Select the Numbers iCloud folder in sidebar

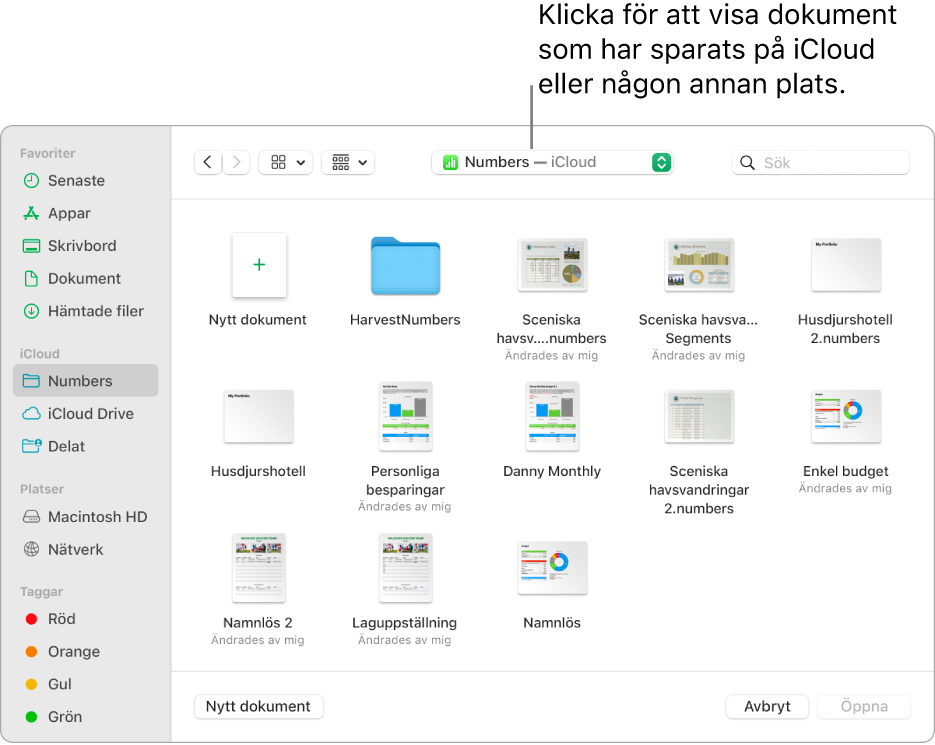(85, 381)
